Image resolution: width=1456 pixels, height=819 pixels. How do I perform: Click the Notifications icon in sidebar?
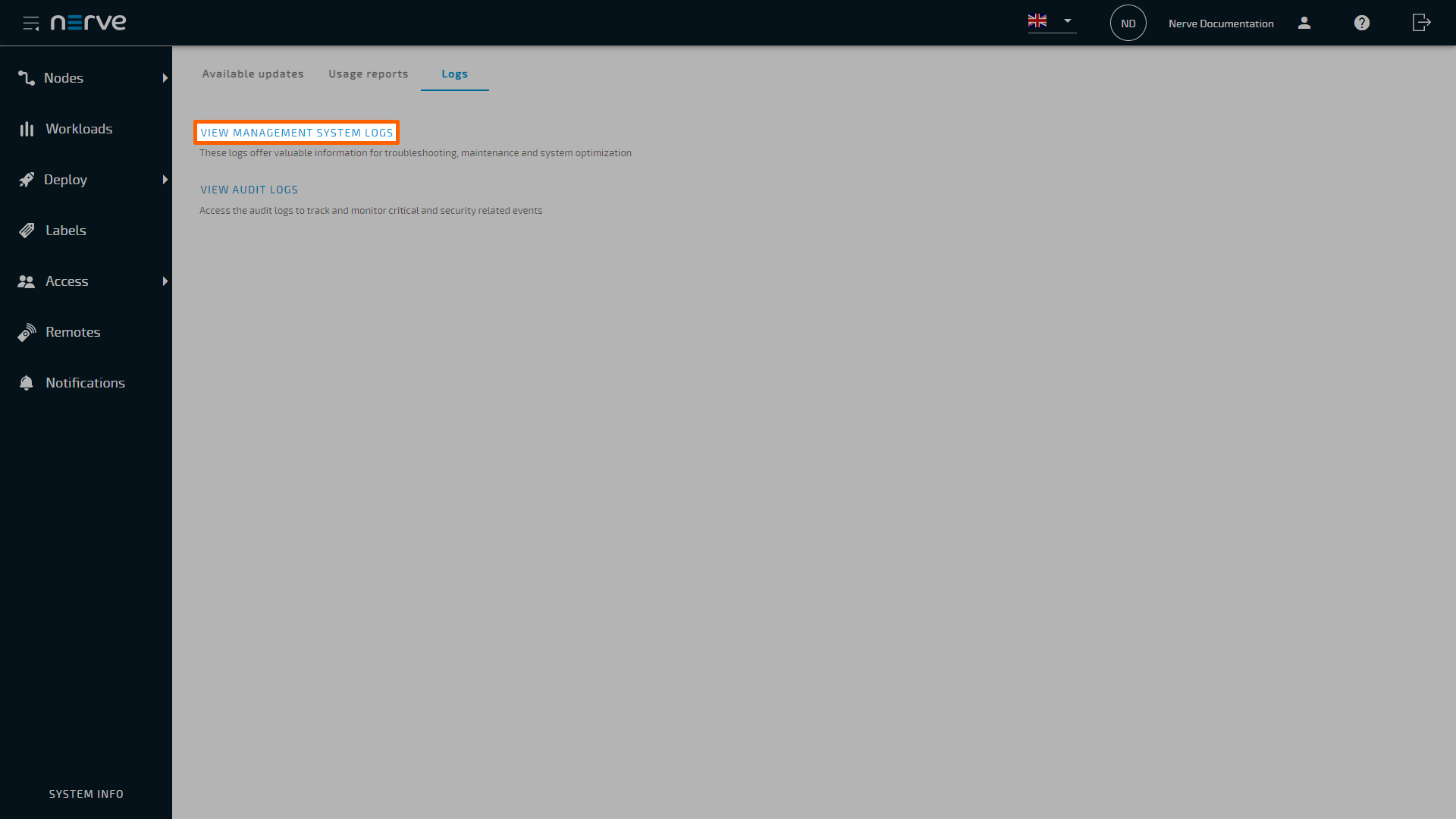[x=27, y=382]
